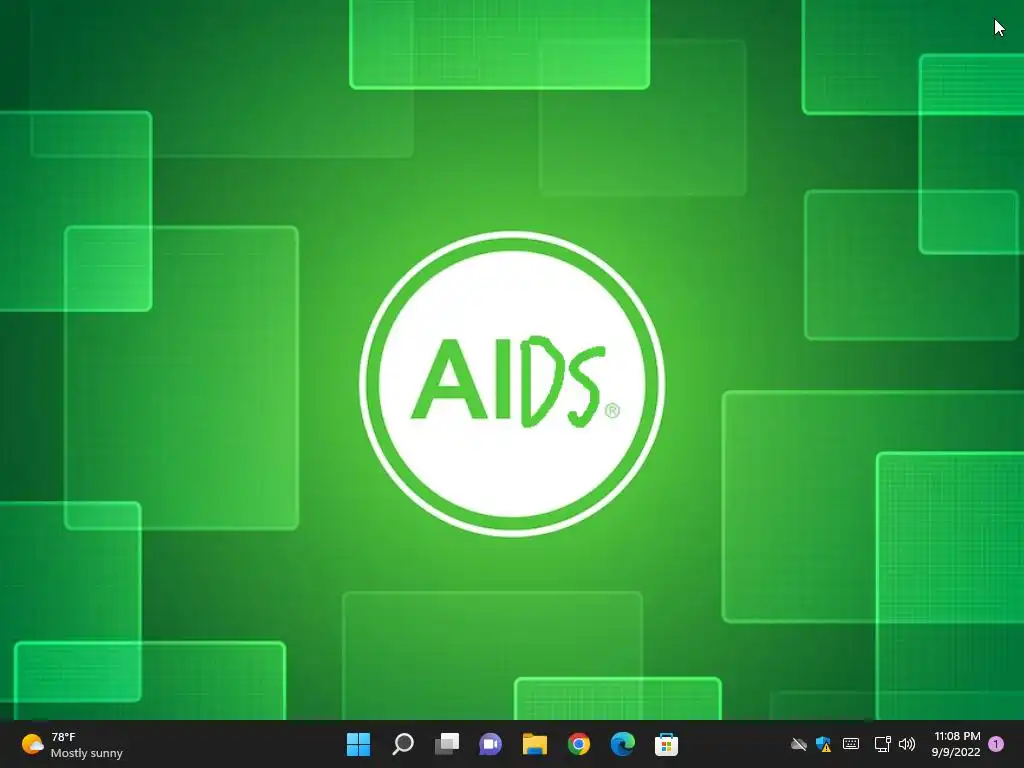Open network status tray icon
The image size is (1024, 768).
click(882, 744)
